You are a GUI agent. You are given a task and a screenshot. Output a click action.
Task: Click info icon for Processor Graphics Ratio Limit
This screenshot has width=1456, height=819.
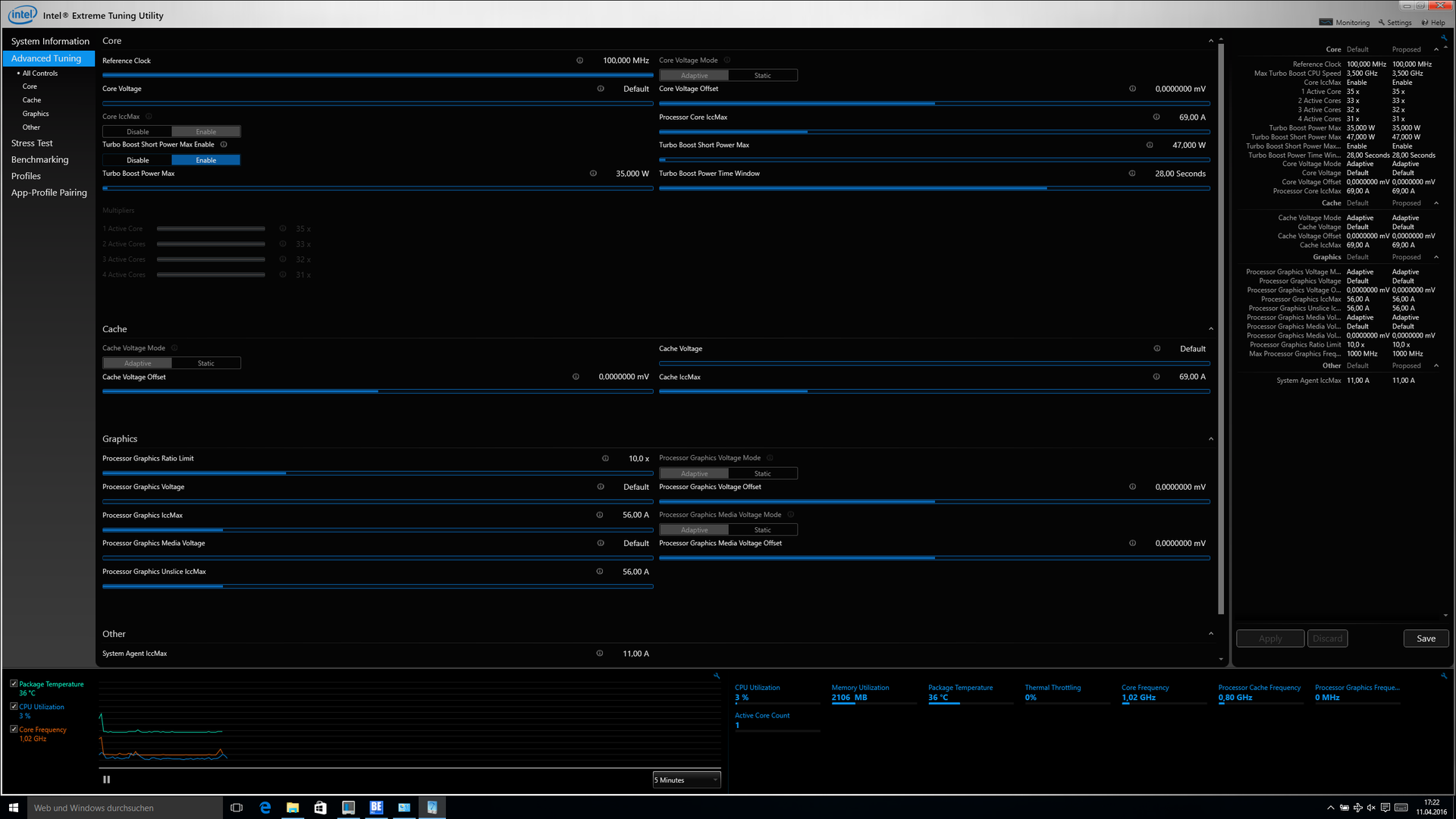coord(605,459)
